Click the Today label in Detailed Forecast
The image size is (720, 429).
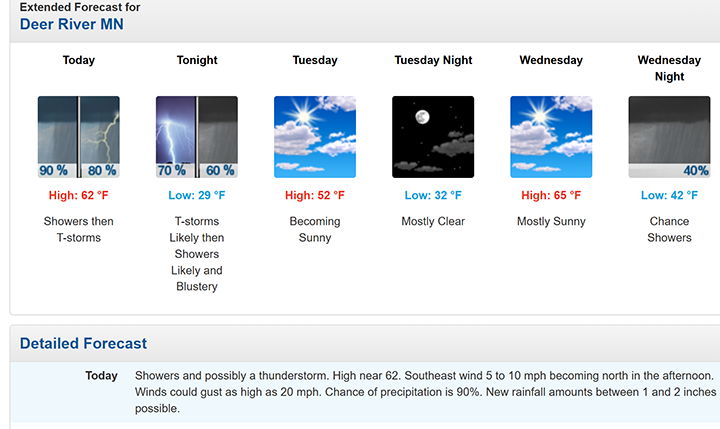[x=101, y=376]
